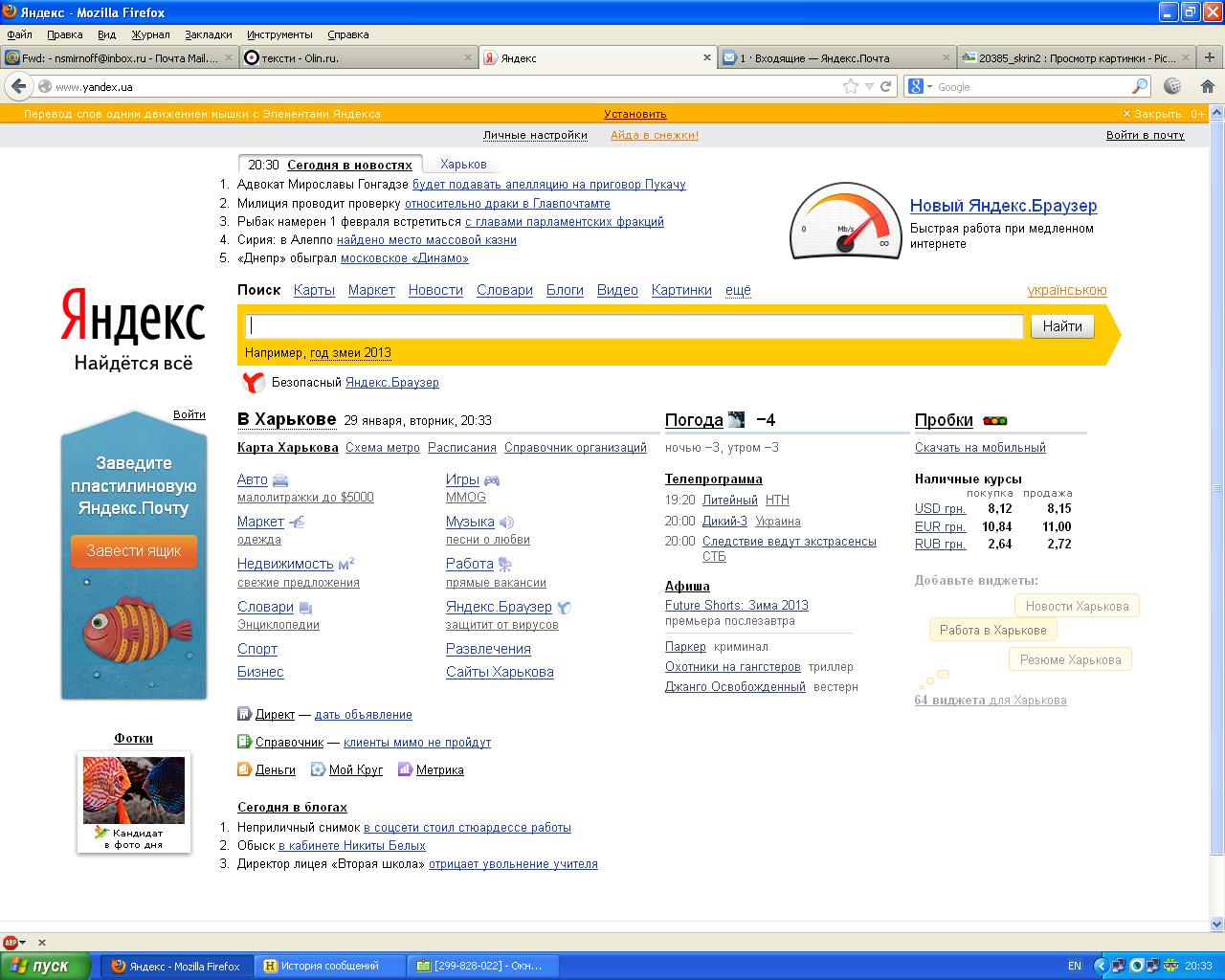Click the Директ icon
The height and width of the screenshot is (980, 1225).
244,714
